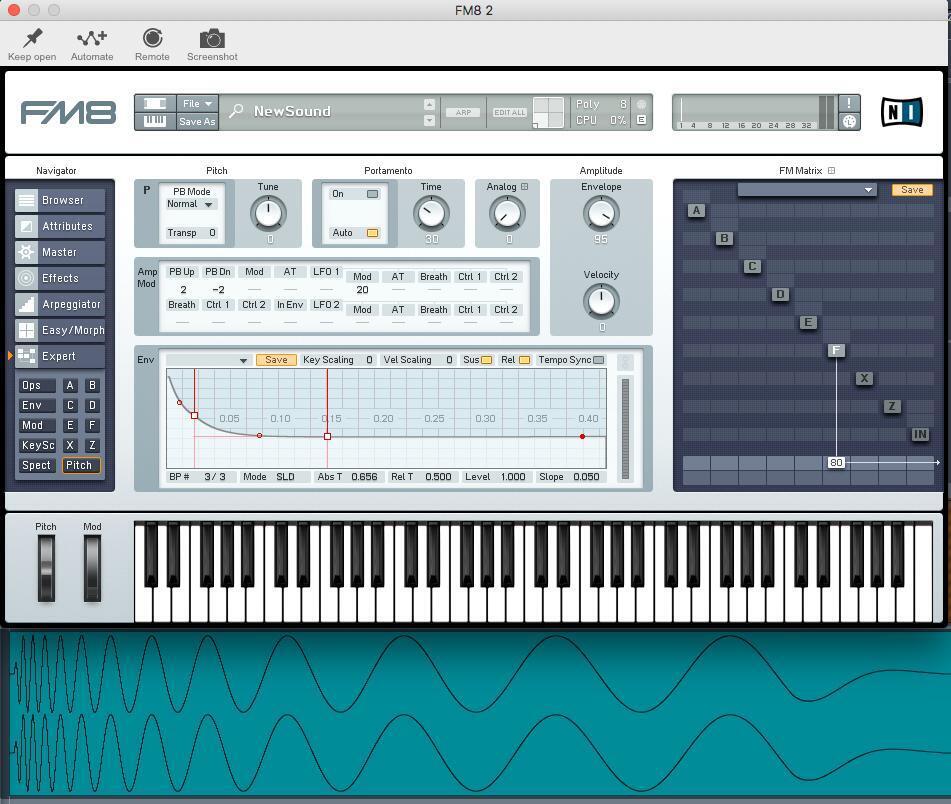Select the Automate tool icon
951x804 pixels.
tap(91, 37)
